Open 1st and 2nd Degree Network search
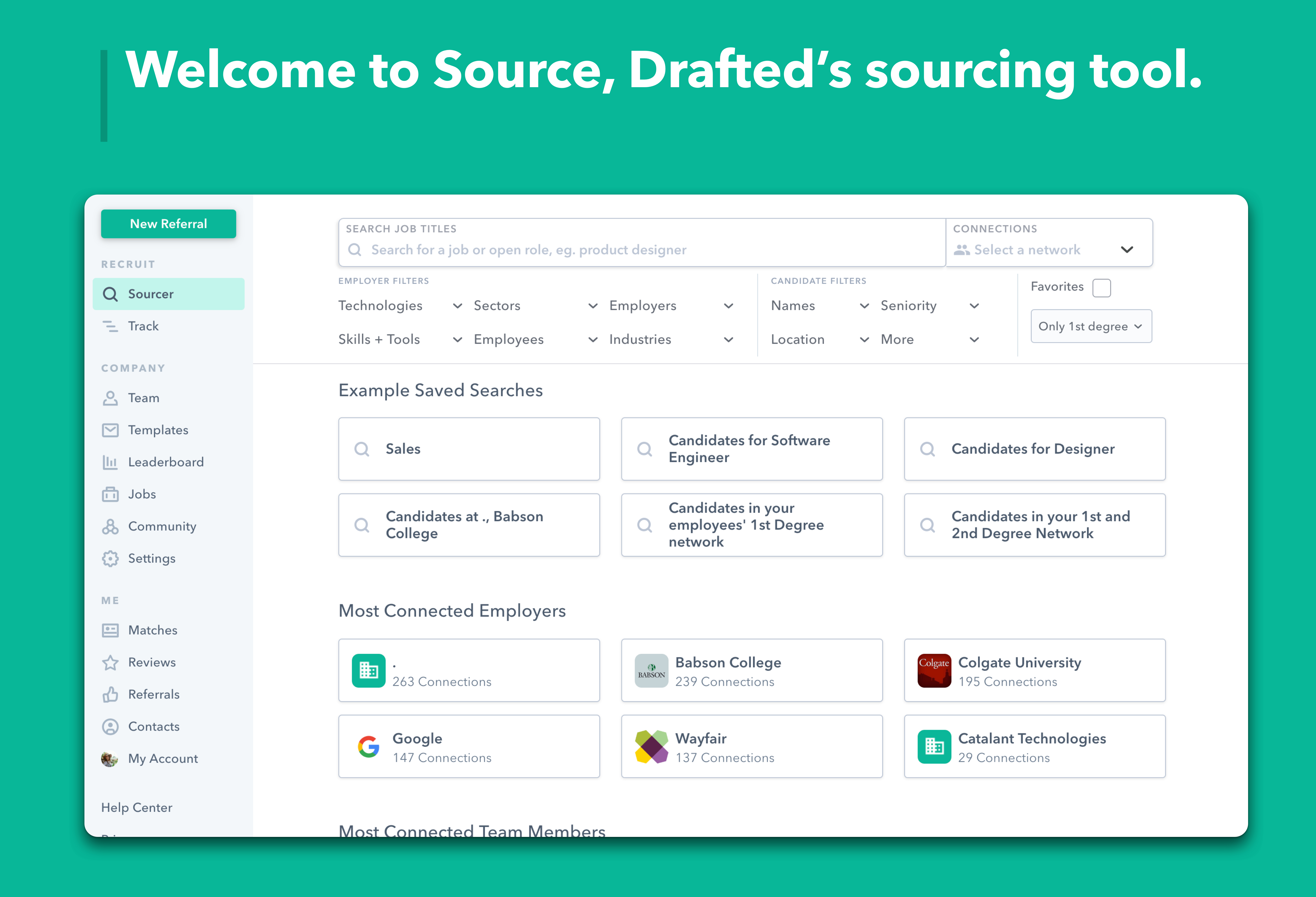 (1035, 525)
